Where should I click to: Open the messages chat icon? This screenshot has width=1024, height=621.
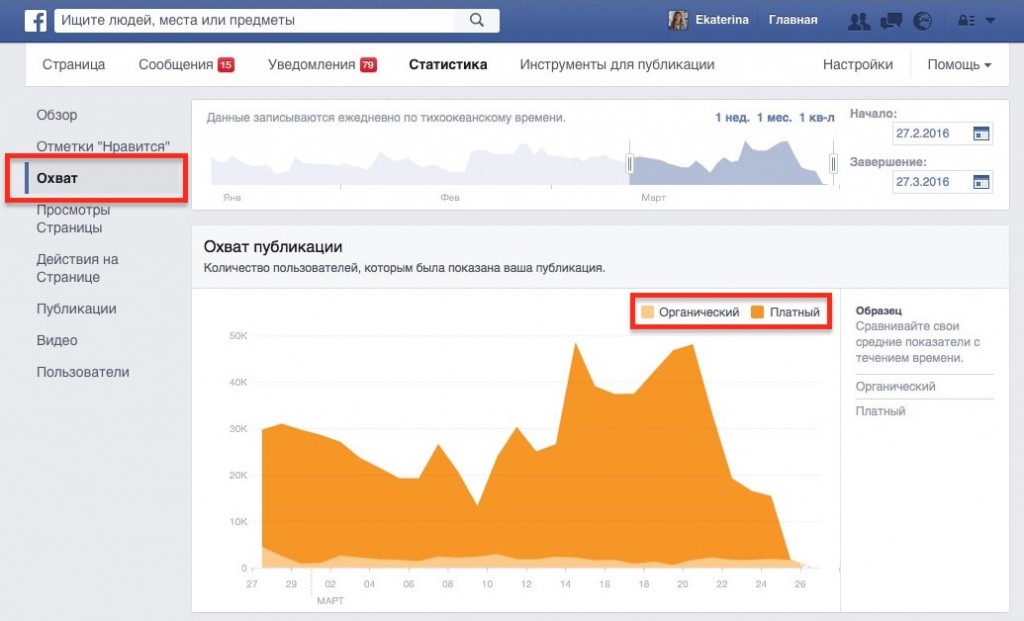(x=894, y=20)
